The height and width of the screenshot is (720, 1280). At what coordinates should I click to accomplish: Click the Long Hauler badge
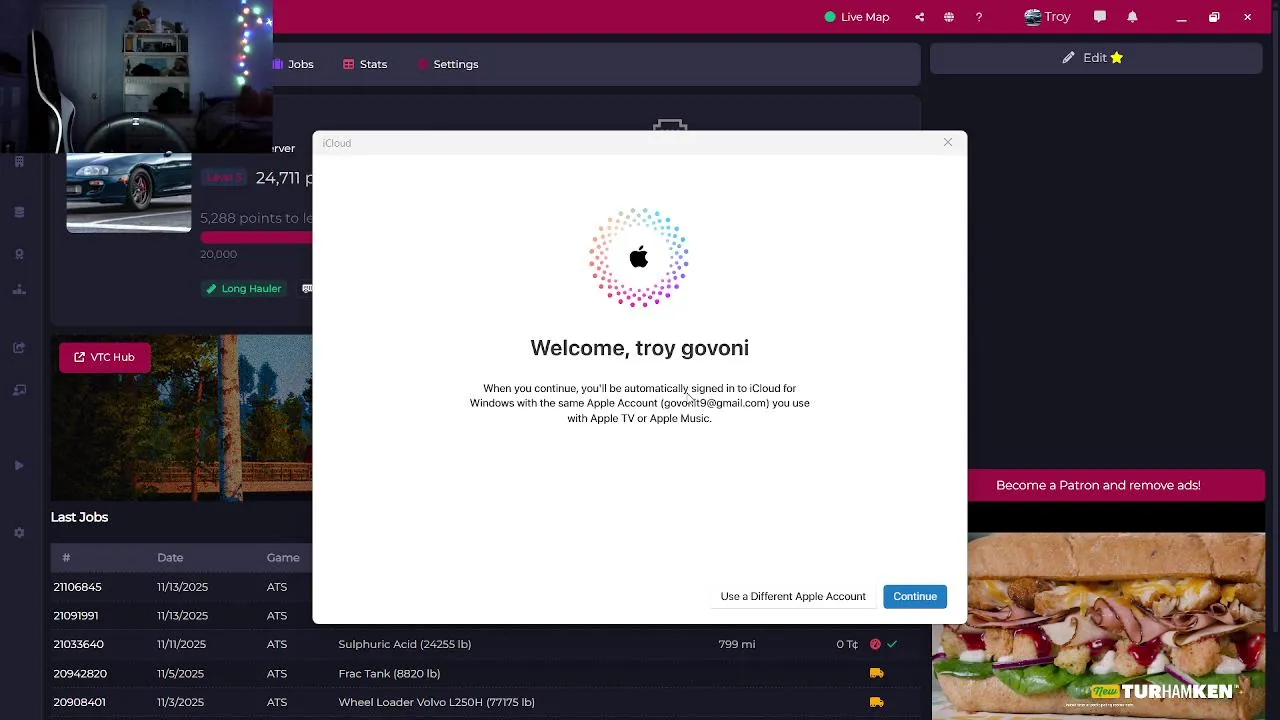pos(244,288)
